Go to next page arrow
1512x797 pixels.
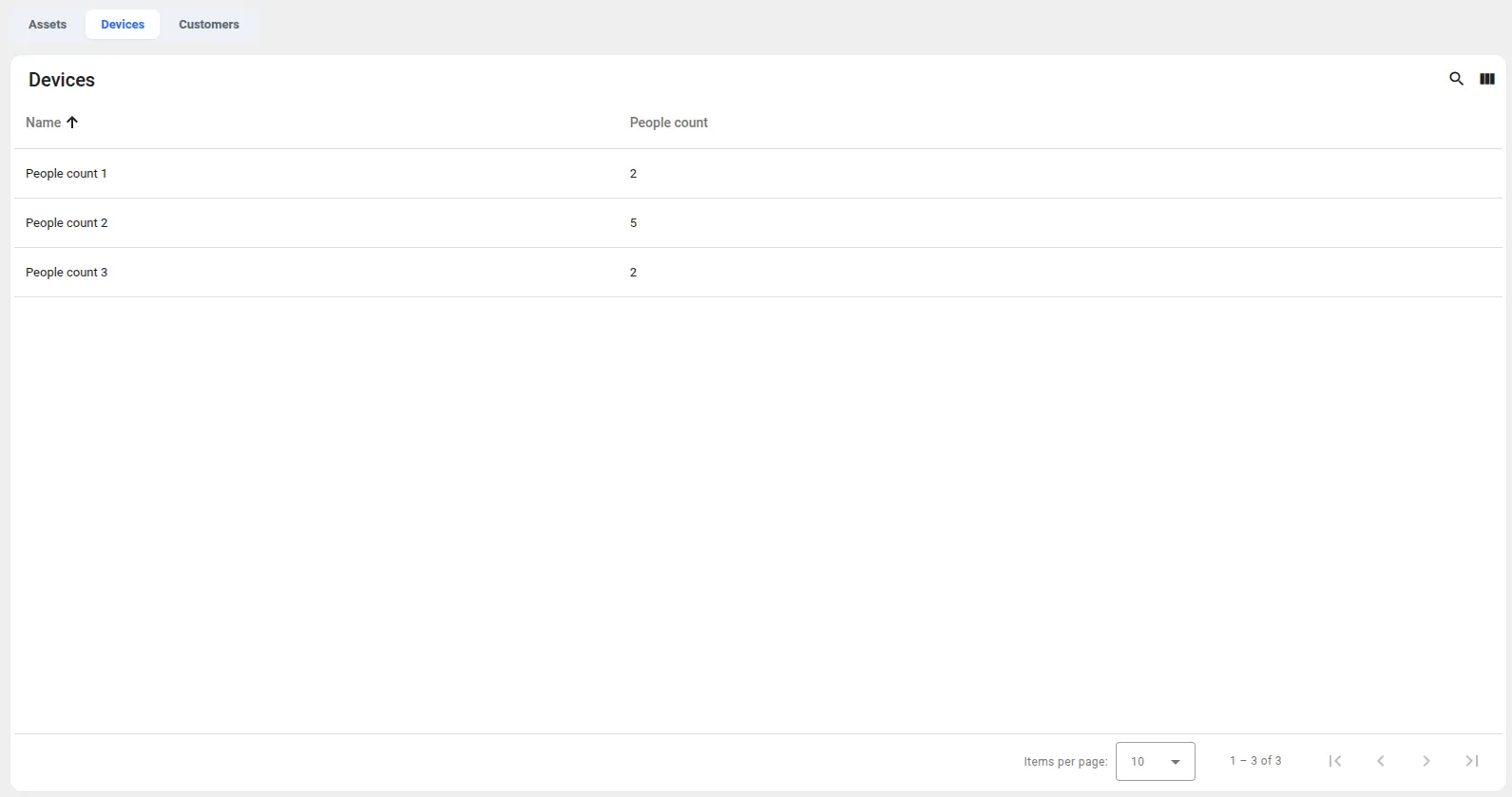click(1426, 761)
